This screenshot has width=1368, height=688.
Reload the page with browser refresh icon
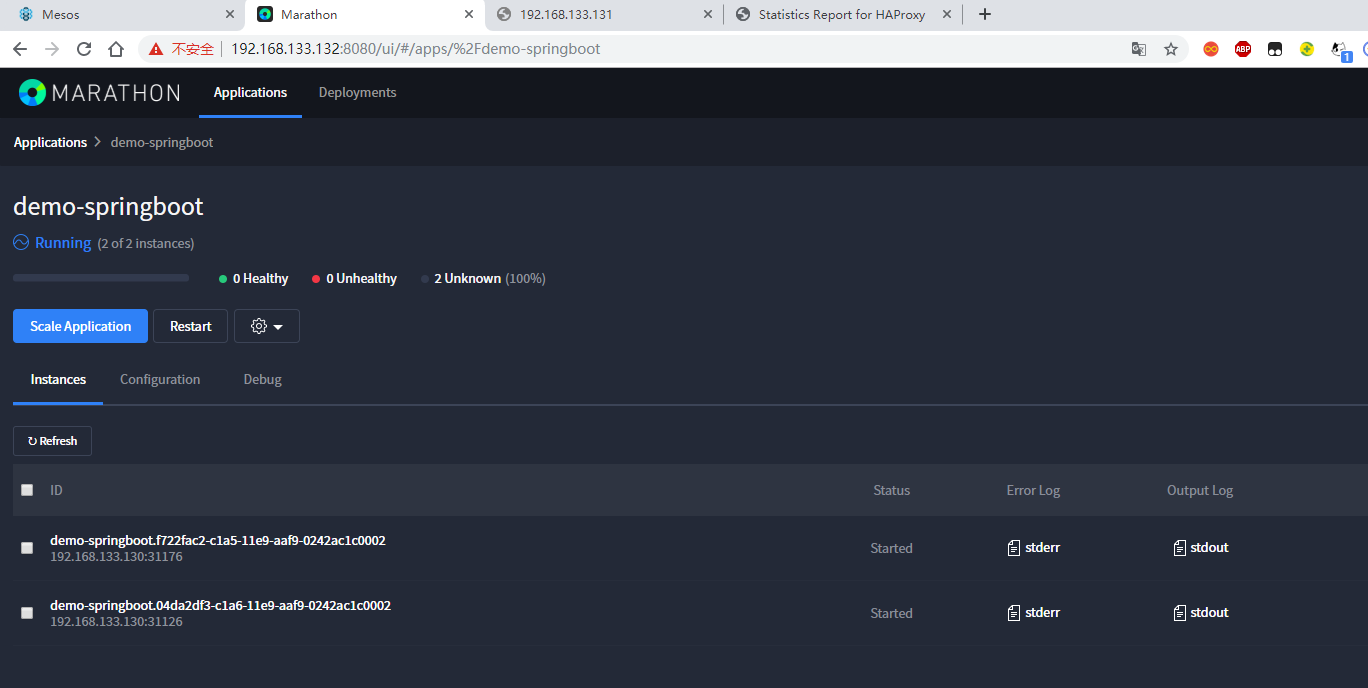coord(84,49)
